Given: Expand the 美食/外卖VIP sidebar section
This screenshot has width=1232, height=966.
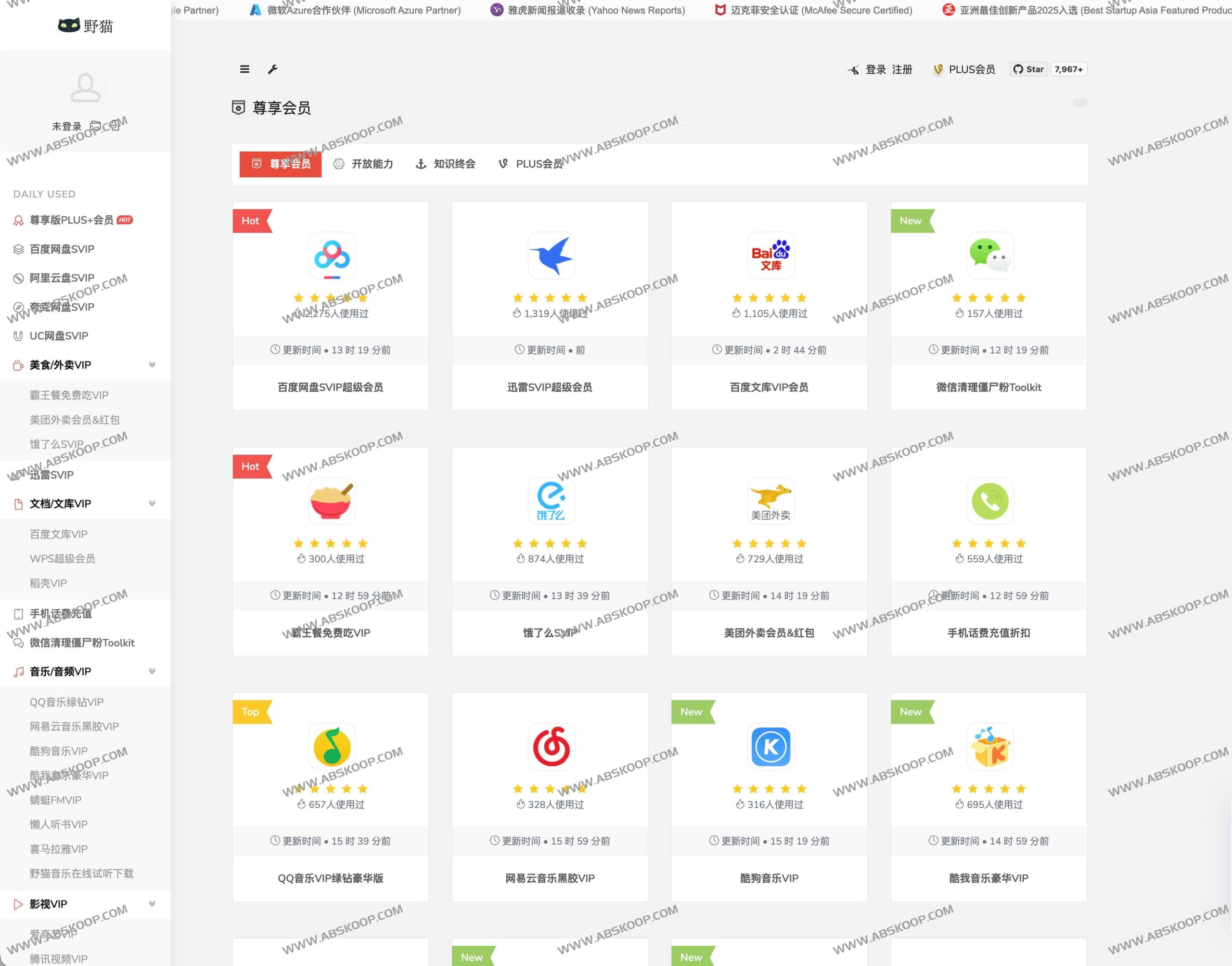Looking at the screenshot, I should coord(152,364).
